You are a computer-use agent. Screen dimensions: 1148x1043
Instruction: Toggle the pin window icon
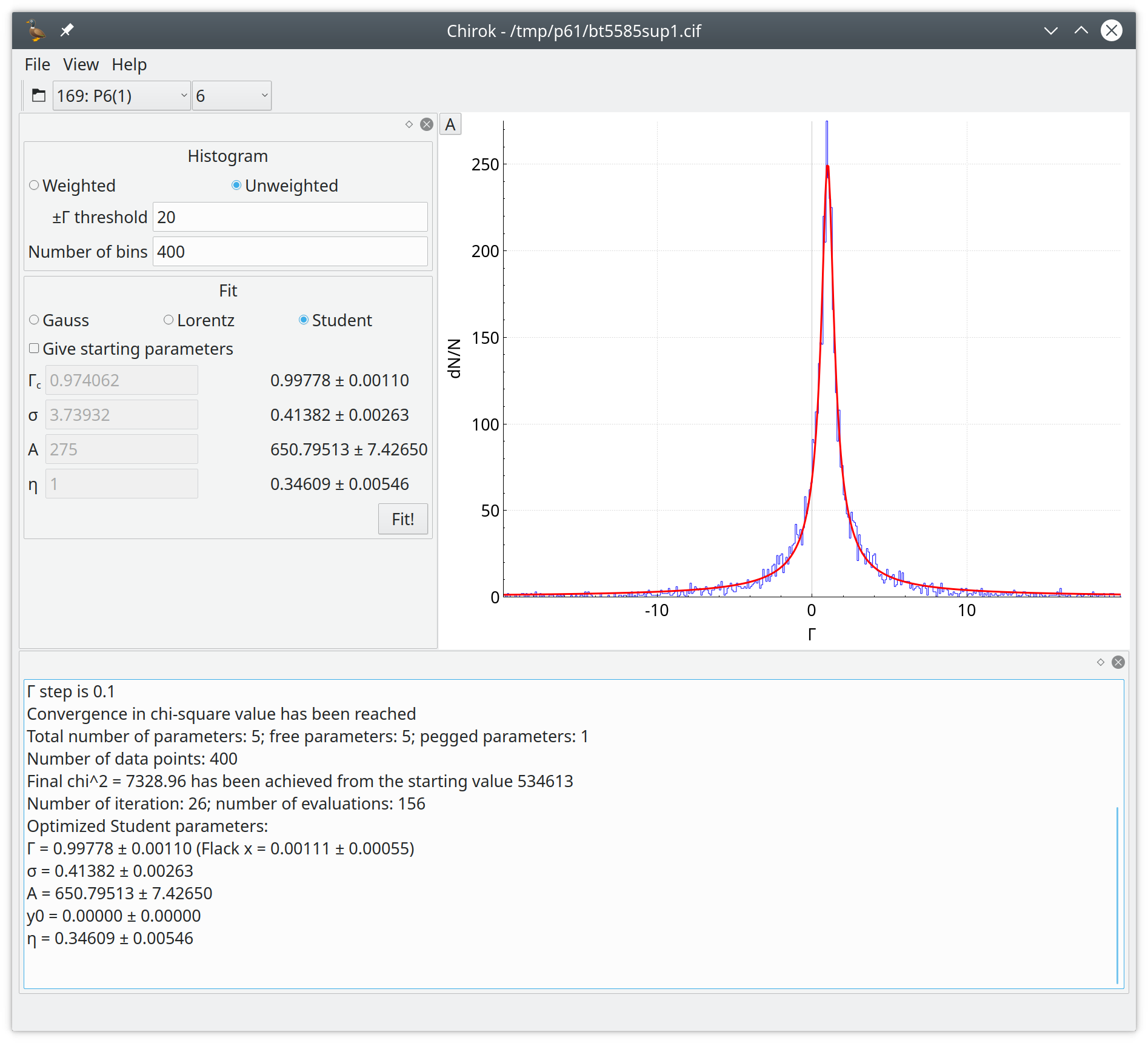pyautogui.click(x=67, y=30)
